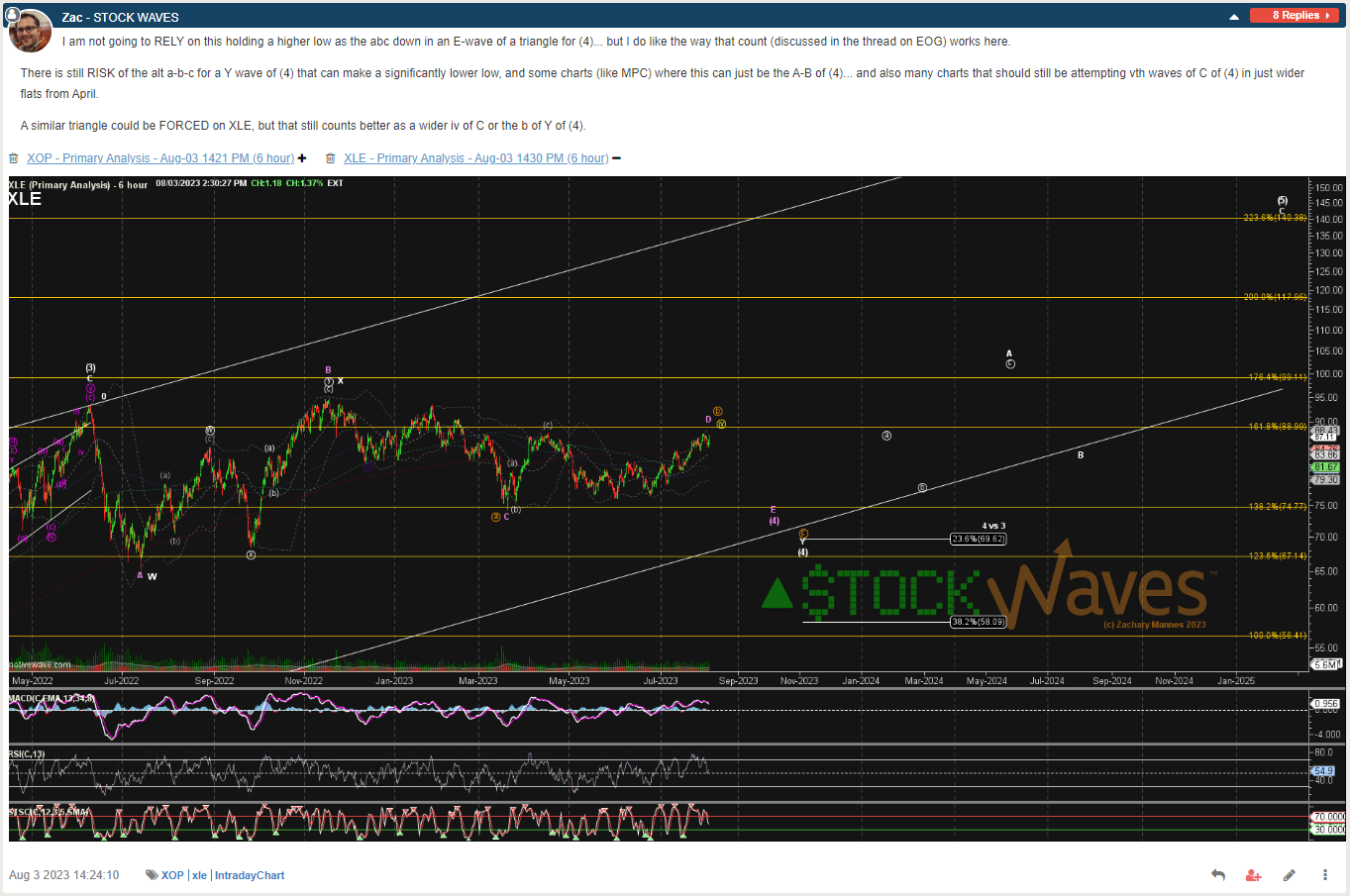
Task: Open Zac's profile photo
Action: [31, 32]
